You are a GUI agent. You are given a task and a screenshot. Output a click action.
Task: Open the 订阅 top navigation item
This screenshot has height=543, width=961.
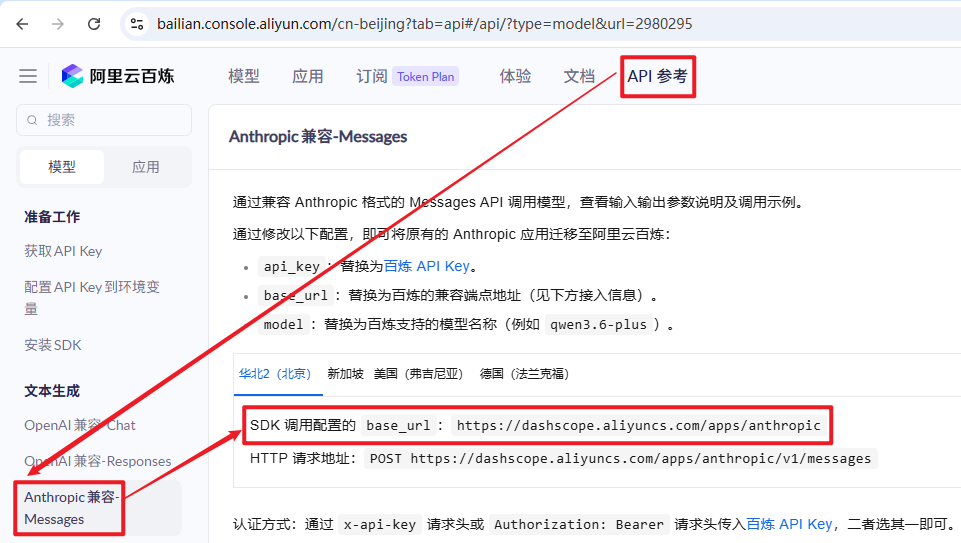coord(372,77)
